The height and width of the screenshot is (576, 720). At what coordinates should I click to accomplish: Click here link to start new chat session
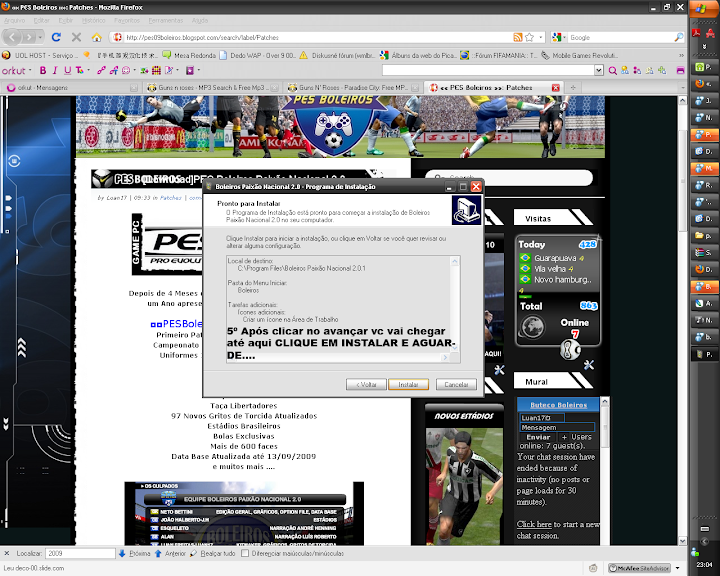[534, 524]
